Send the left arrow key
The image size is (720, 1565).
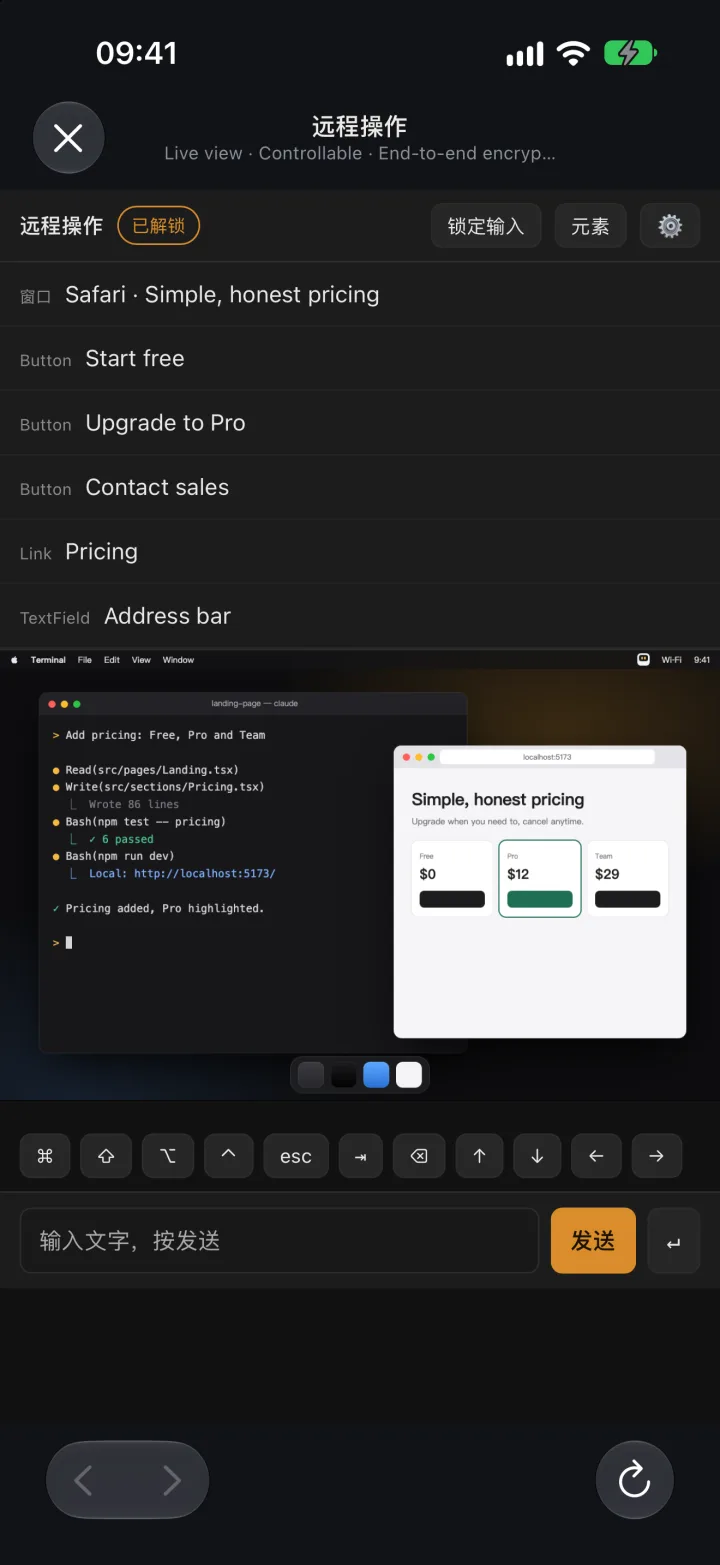(596, 1156)
